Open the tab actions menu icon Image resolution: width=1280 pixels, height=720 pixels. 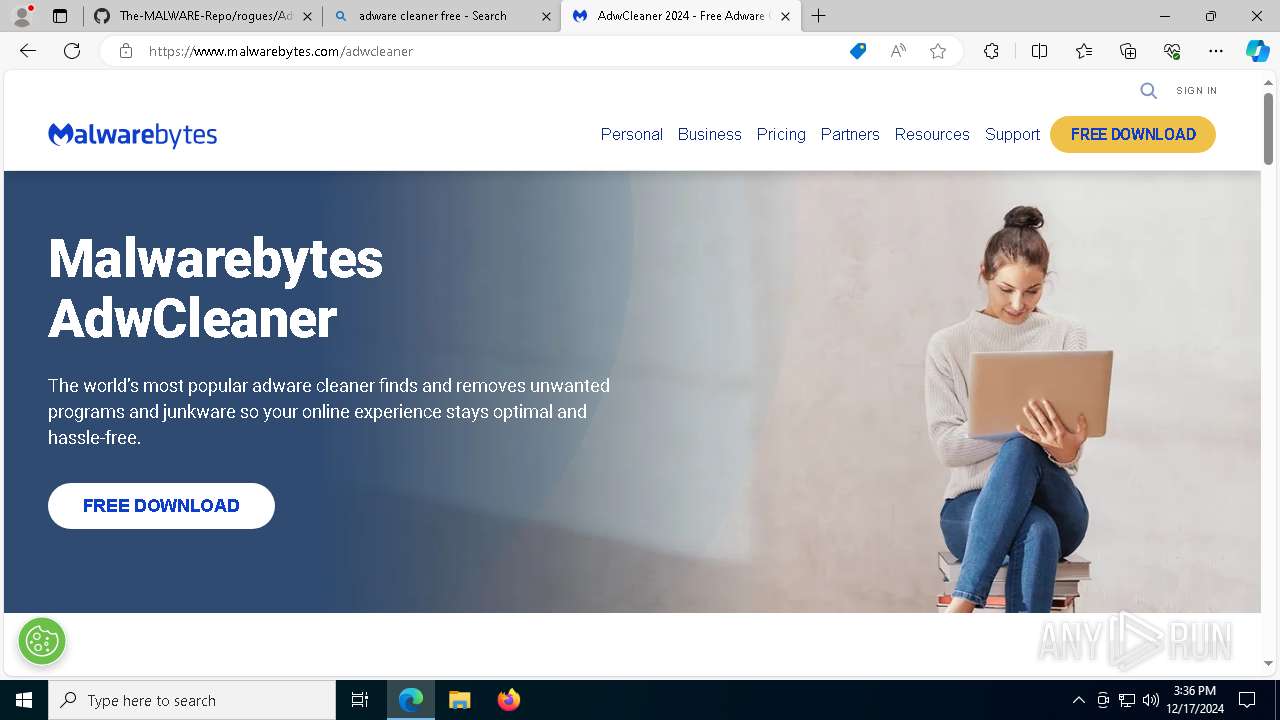[60, 16]
